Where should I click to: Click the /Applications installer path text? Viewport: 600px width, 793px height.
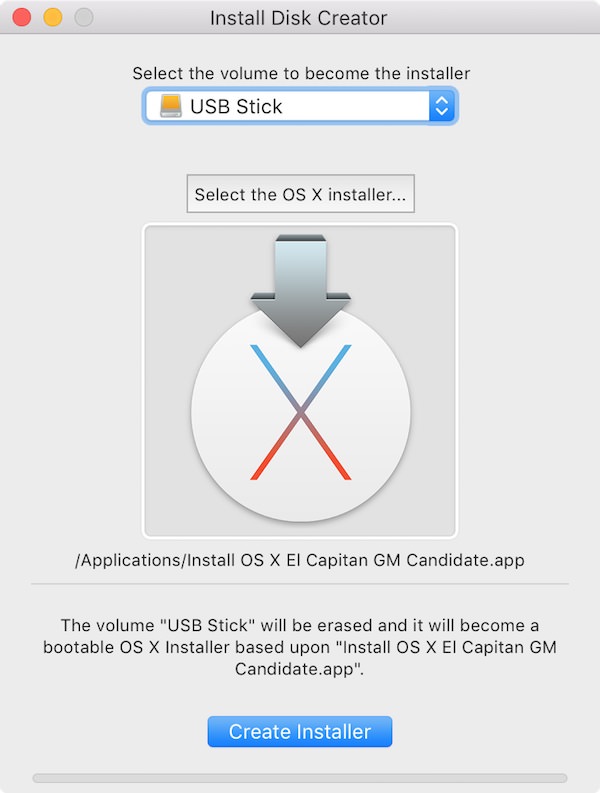click(300, 560)
